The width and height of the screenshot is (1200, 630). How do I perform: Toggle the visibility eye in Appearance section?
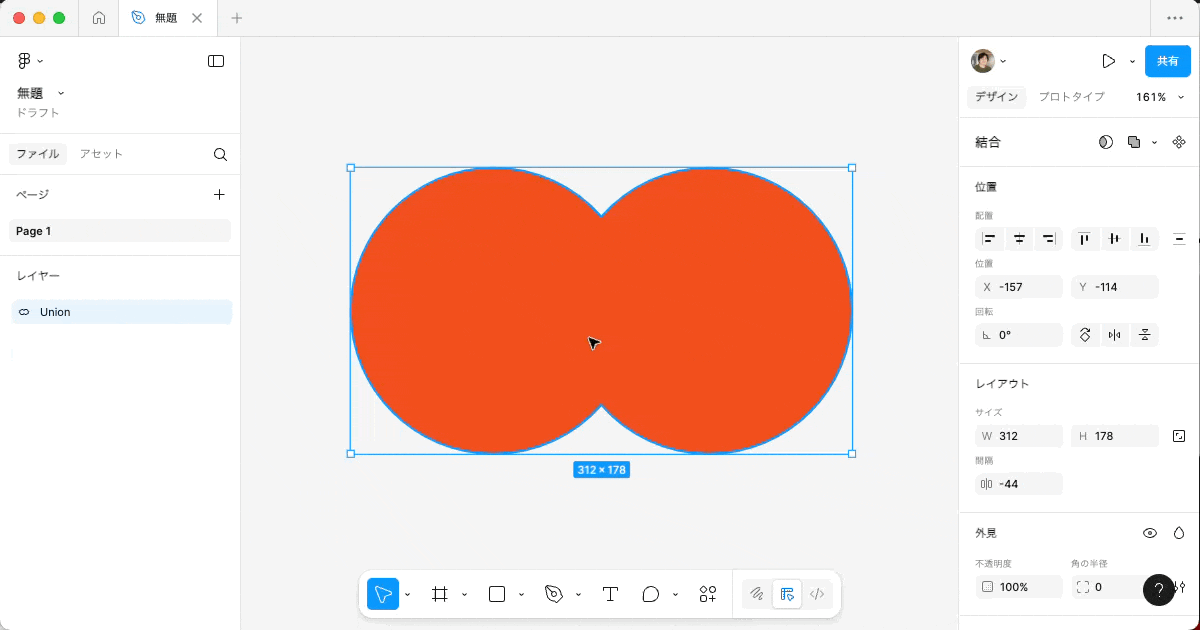tap(1150, 533)
